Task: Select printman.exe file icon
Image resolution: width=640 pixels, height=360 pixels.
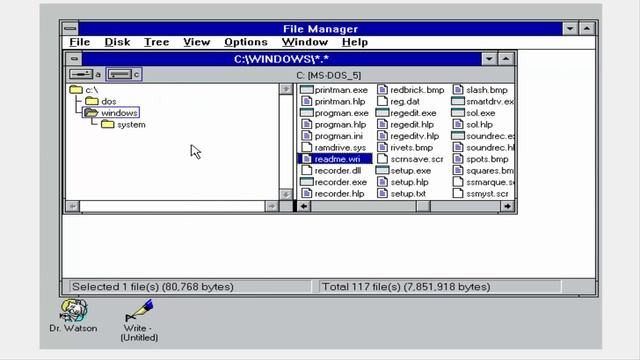Action: [307, 90]
